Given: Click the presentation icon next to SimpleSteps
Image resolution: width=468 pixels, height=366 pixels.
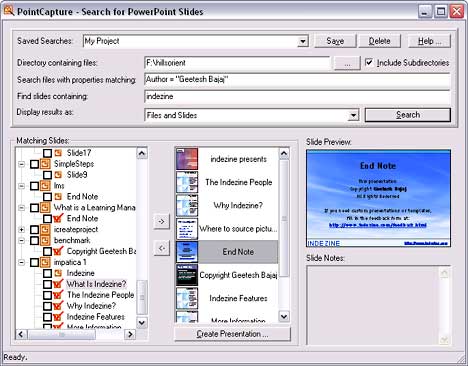Looking at the screenshot, I should click(45, 164).
